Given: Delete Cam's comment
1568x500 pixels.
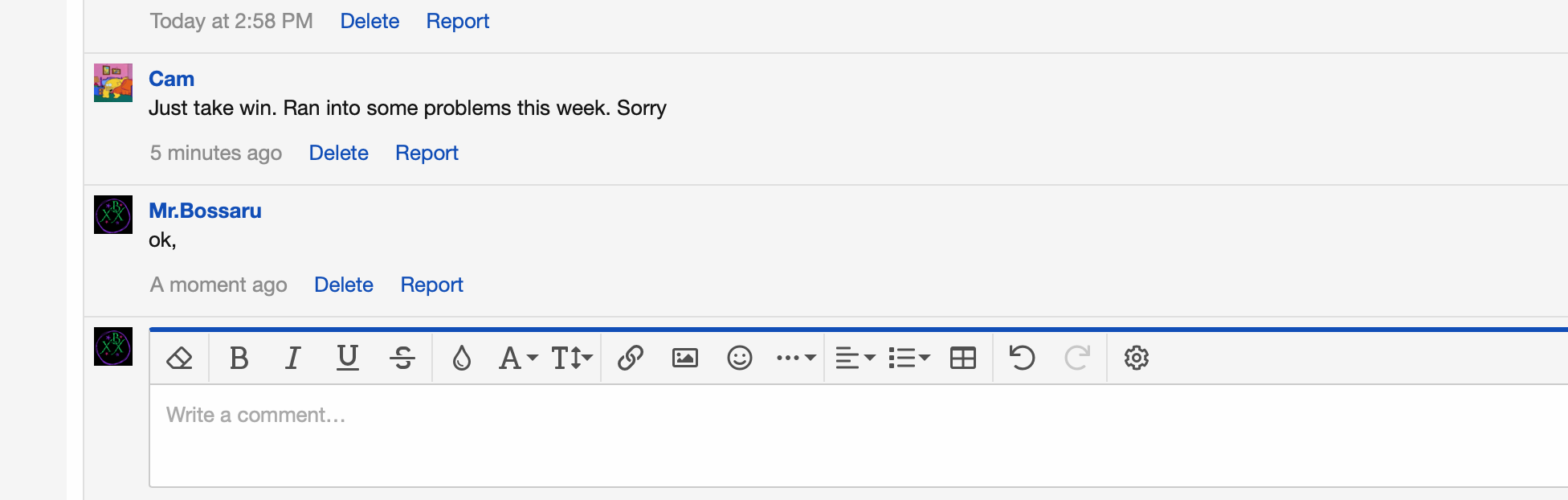Looking at the screenshot, I should click(338, 153).
